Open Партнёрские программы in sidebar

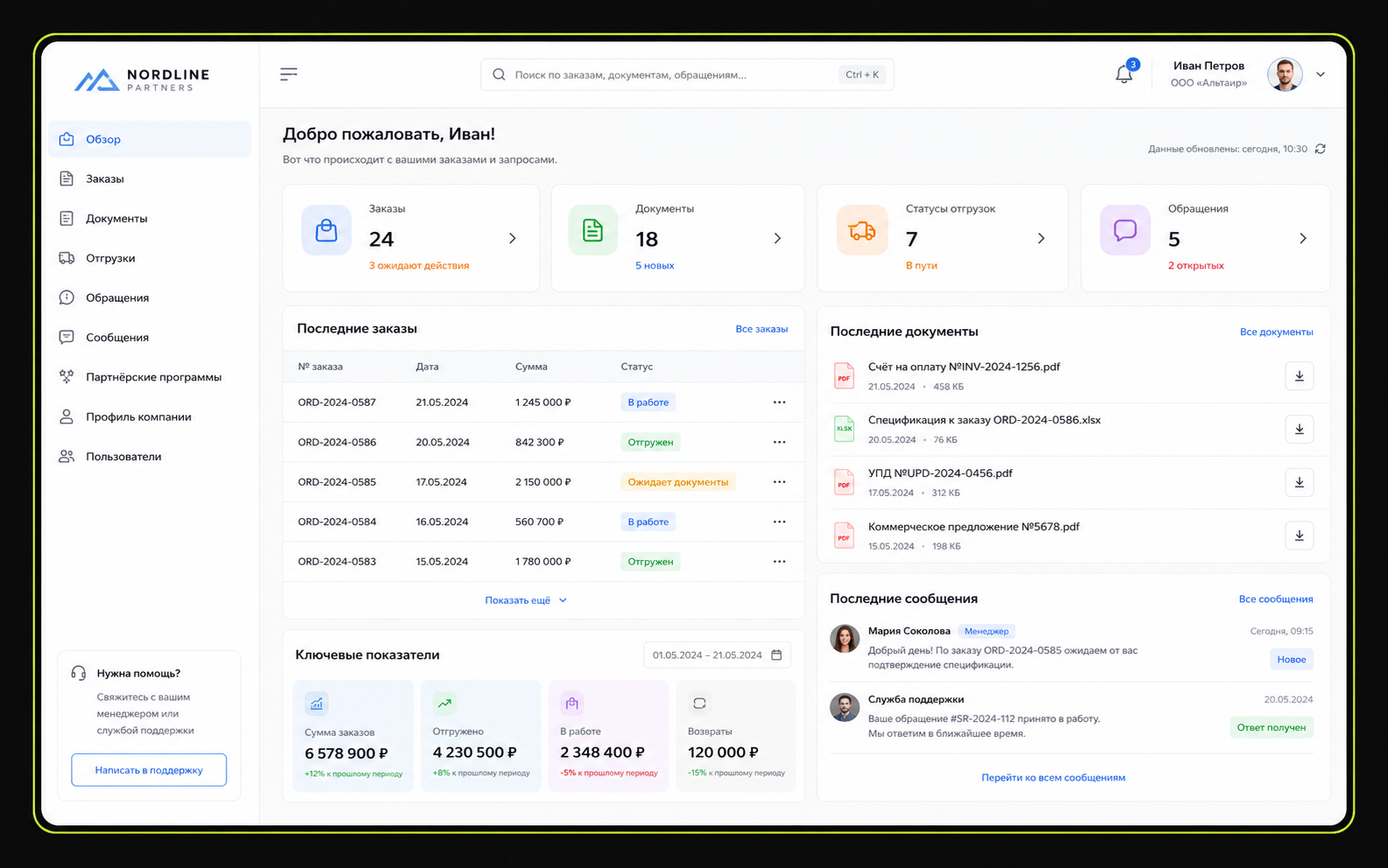pyautogui.click(x=151, y=377)
